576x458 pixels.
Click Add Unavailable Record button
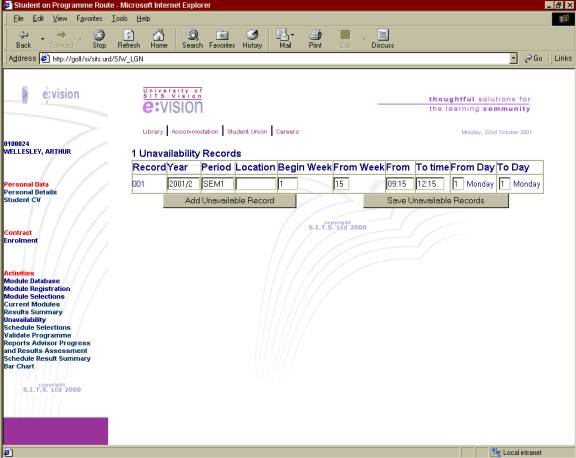coord(230,201)
